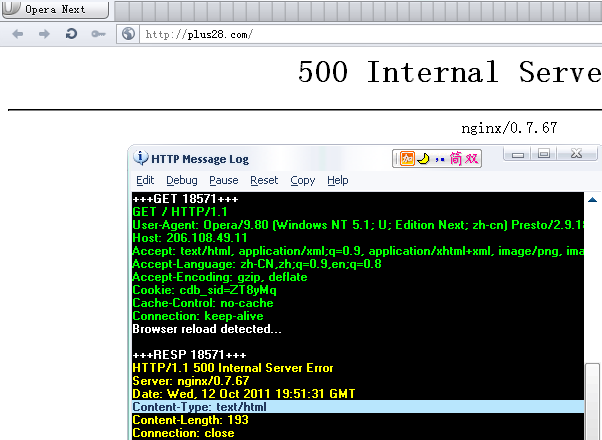Click the '+++RESP 18571+++' line

tap(189, 355)
